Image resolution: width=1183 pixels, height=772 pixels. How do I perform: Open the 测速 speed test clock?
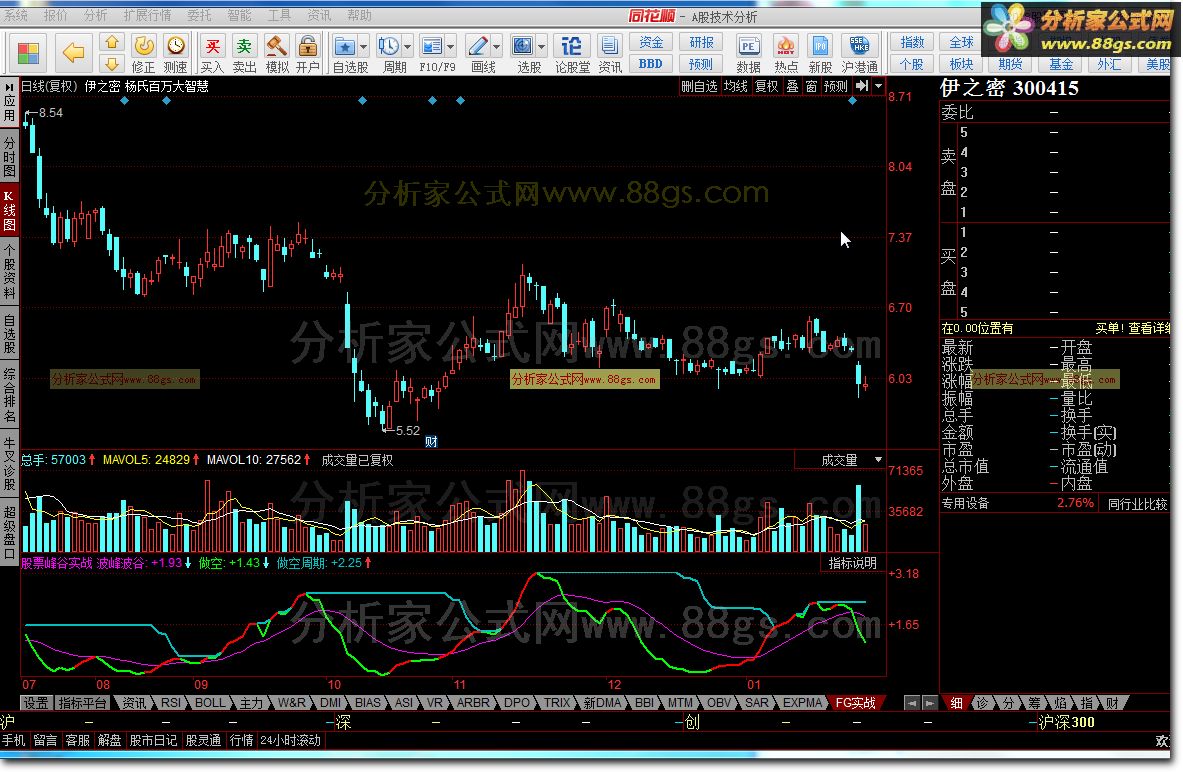click(x=176, y=54)
